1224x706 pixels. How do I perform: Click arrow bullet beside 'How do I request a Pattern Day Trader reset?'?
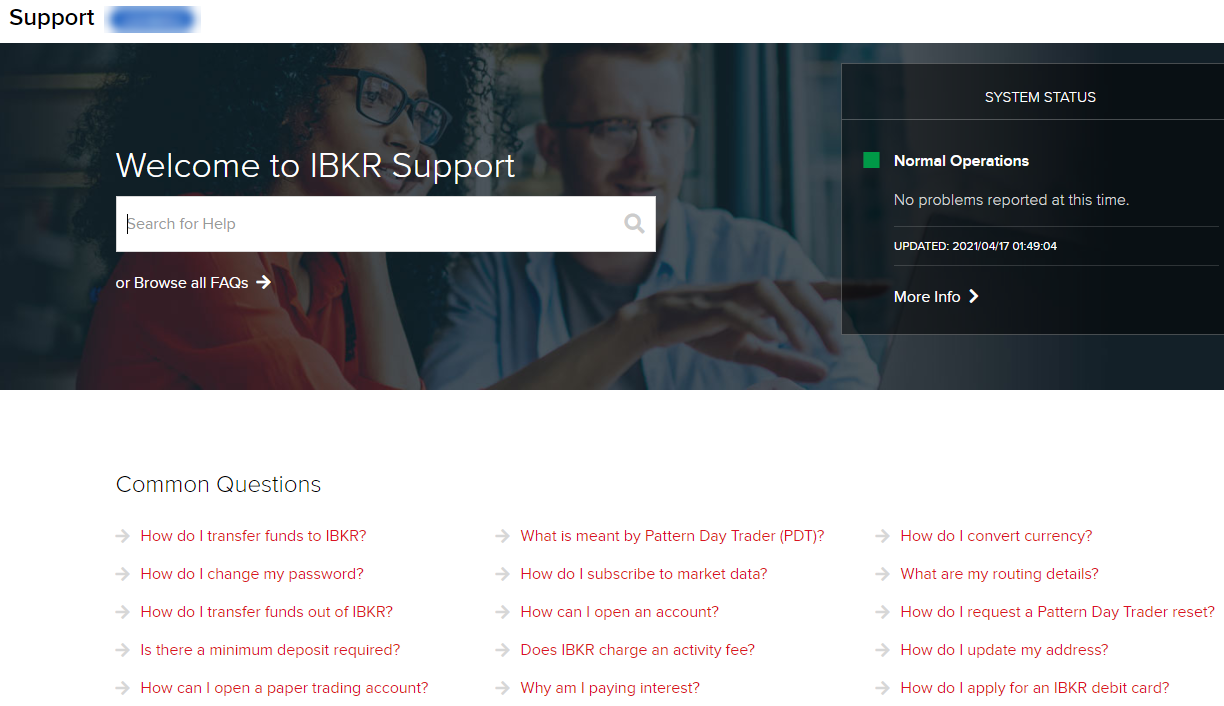click(x=883, y=612)
